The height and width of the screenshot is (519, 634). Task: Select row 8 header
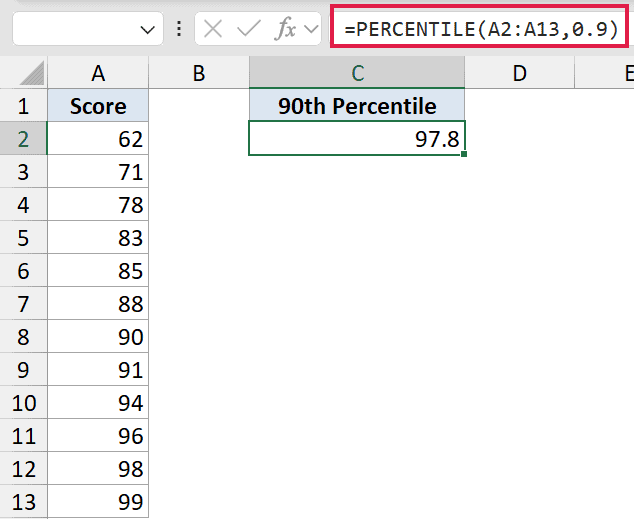tap(23, 337)
